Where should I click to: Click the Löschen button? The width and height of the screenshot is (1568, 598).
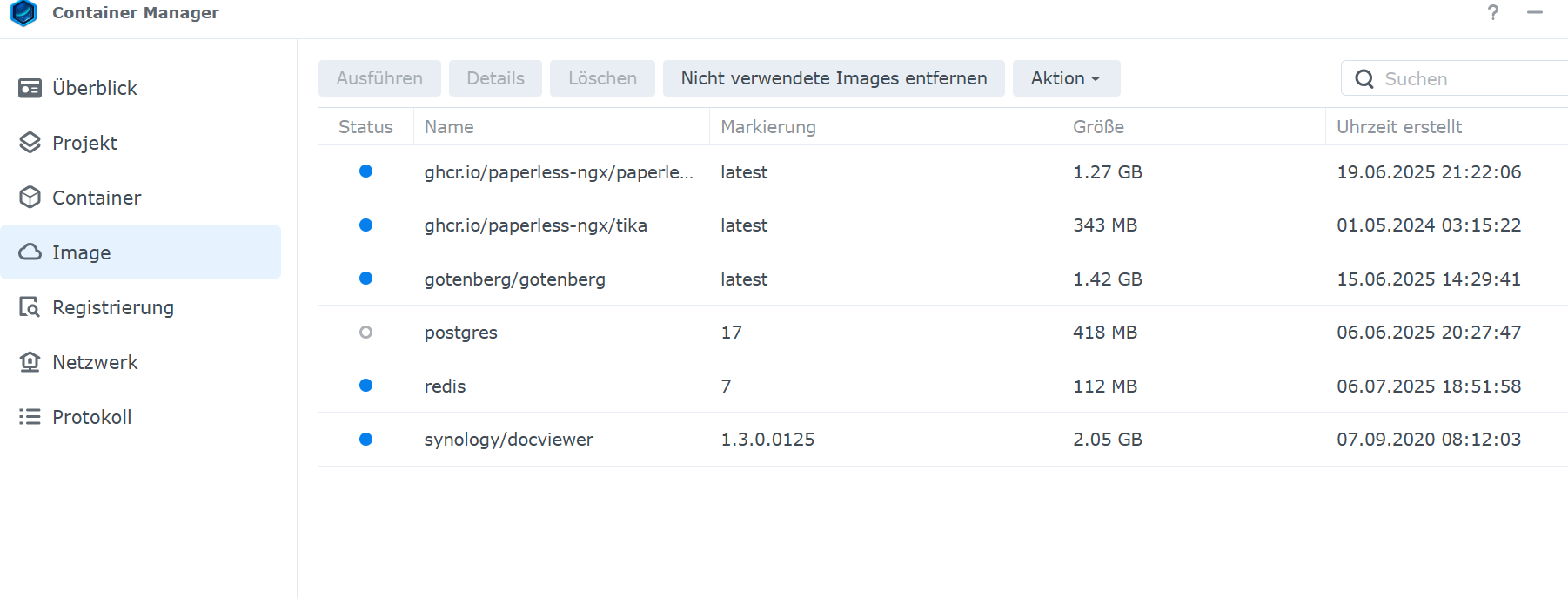(602, 78)
